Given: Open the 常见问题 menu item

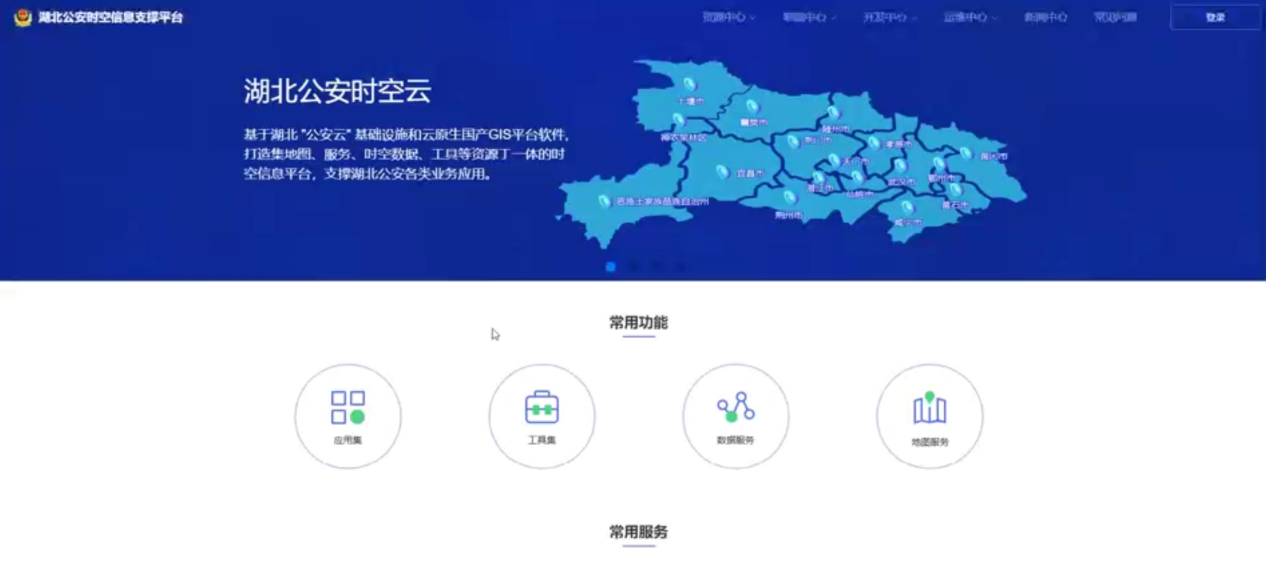Looking at the screenshot, I should (x=1115, y=17).
